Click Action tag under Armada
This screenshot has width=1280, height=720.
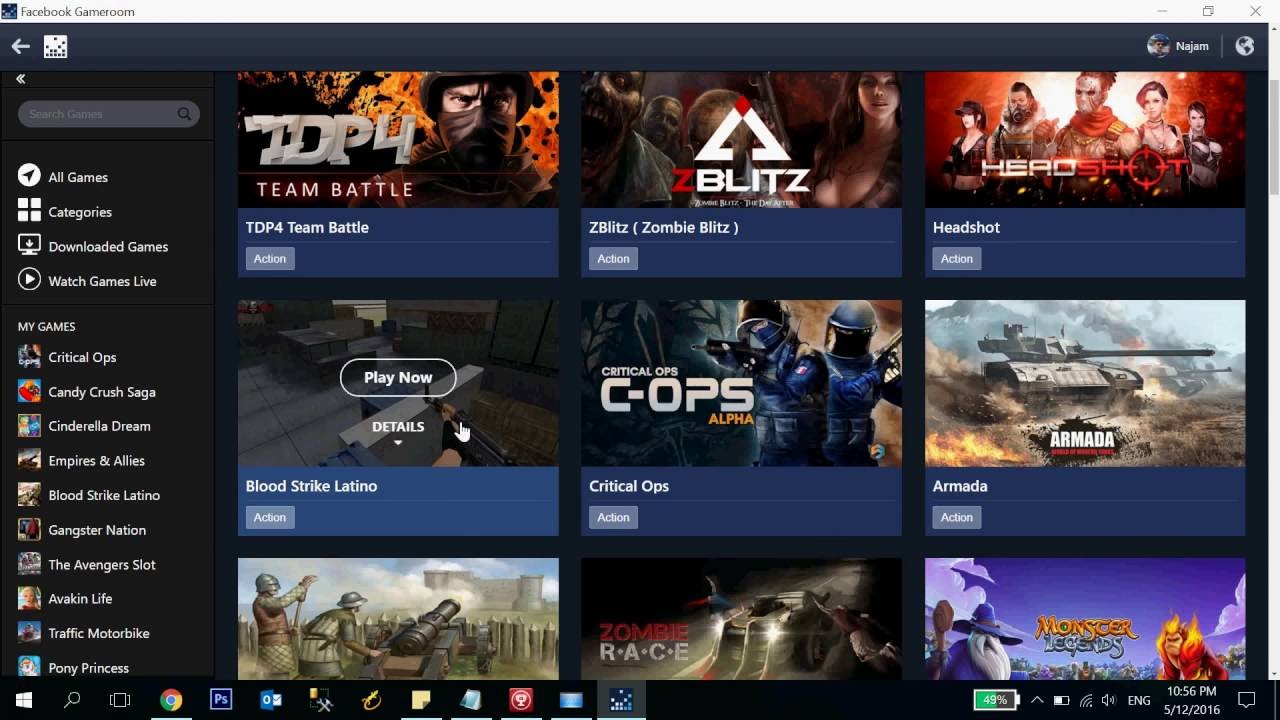(x=956, y=517)
